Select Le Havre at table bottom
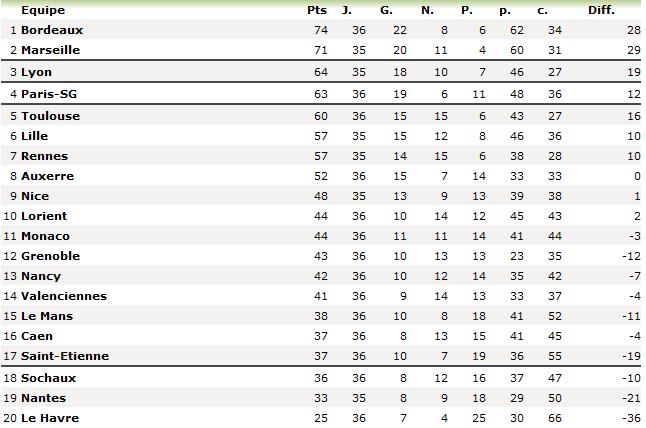646x428 pixels. (49, 418)
